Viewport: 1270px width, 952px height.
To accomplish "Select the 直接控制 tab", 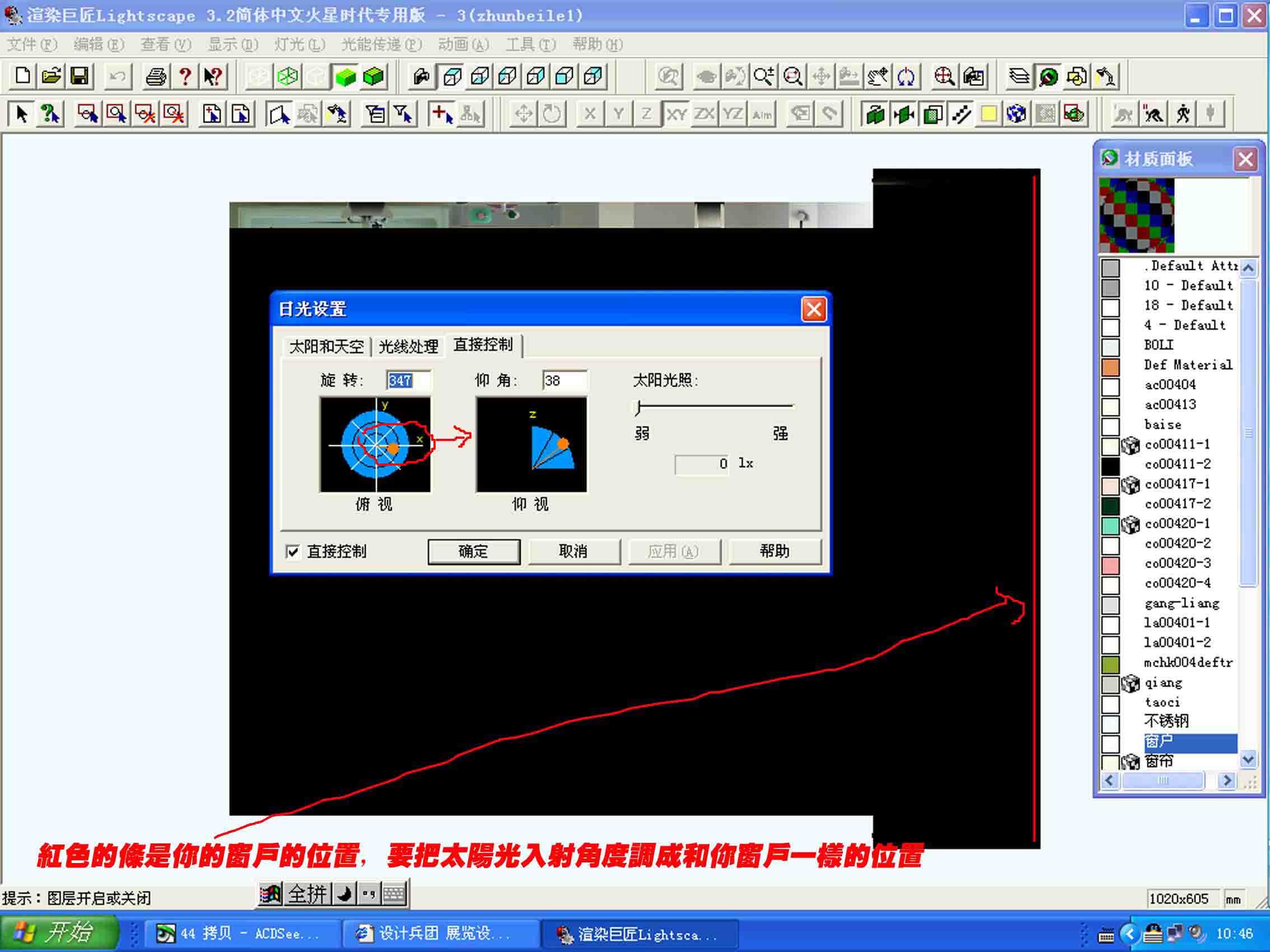I will pyautogui.click(x=483, y=344).
